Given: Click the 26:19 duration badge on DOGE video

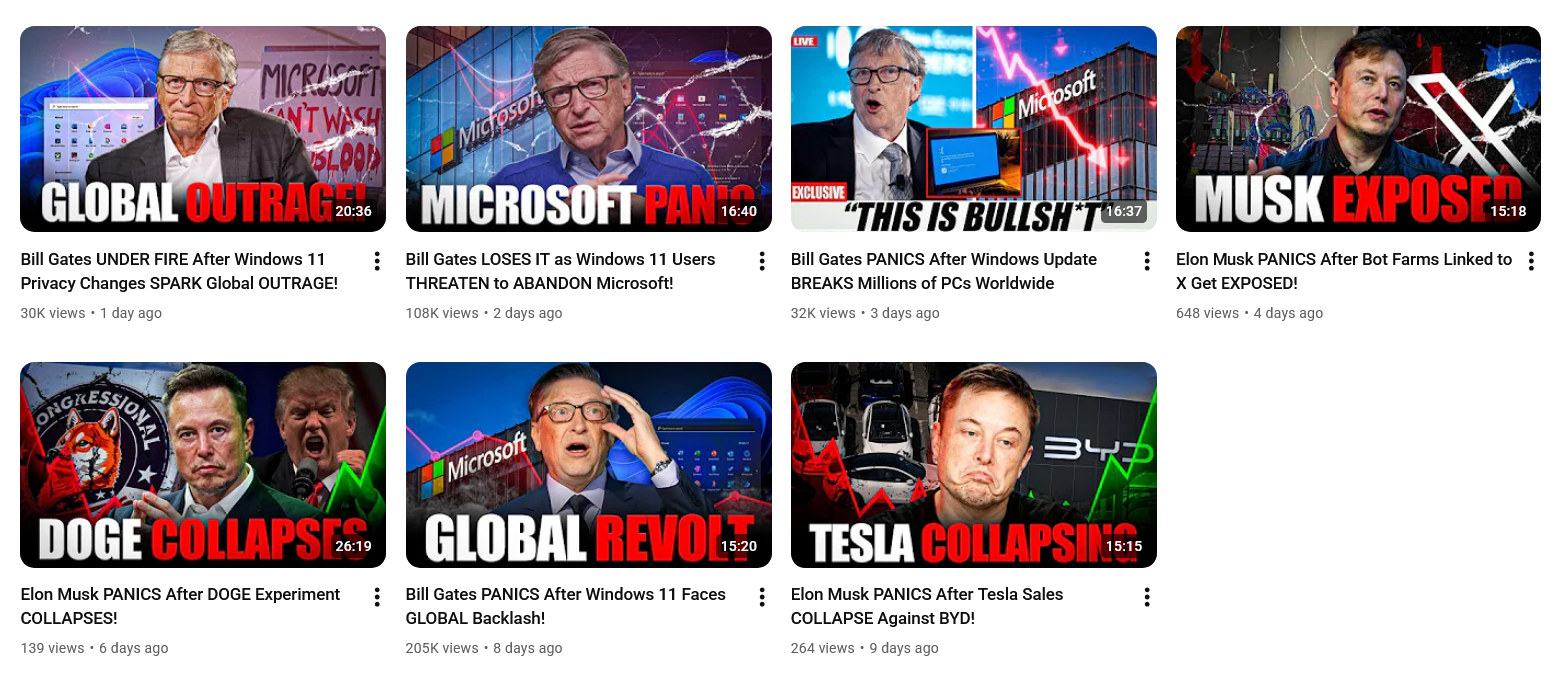Looking at the screenshot, I should (x=353, y=547).
